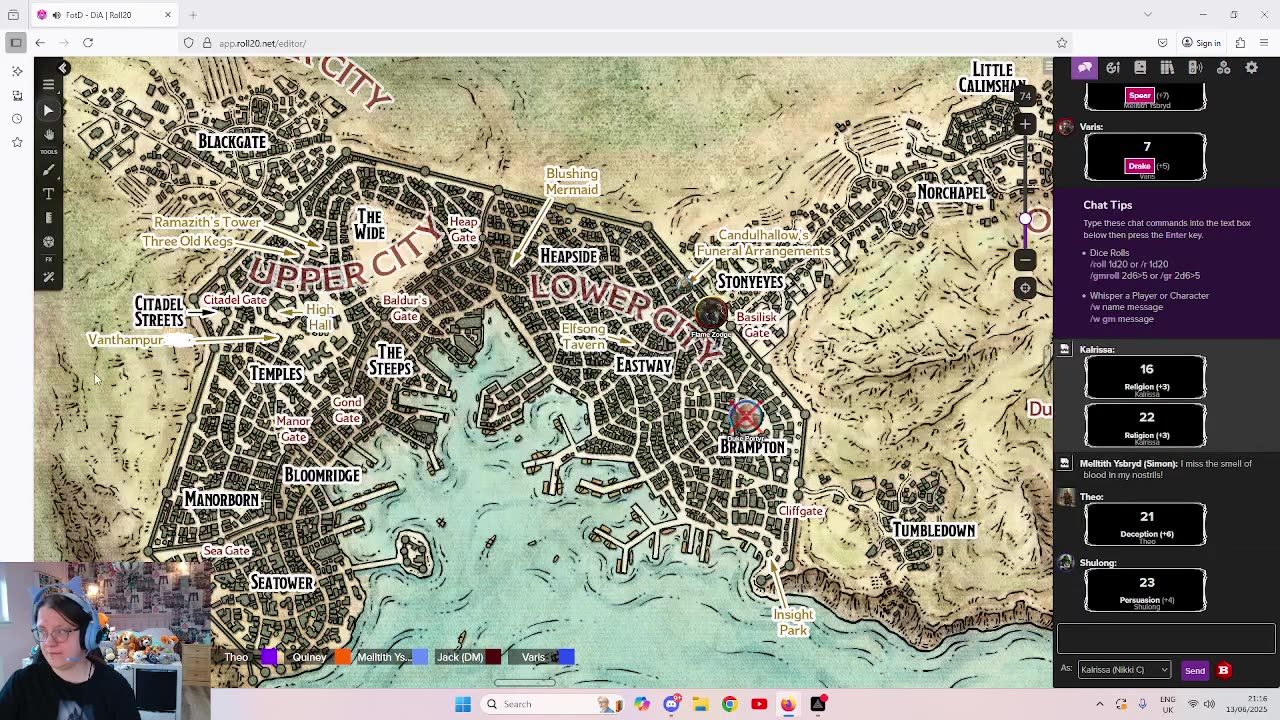Click the zoom slider handle

click(1025, 219)
